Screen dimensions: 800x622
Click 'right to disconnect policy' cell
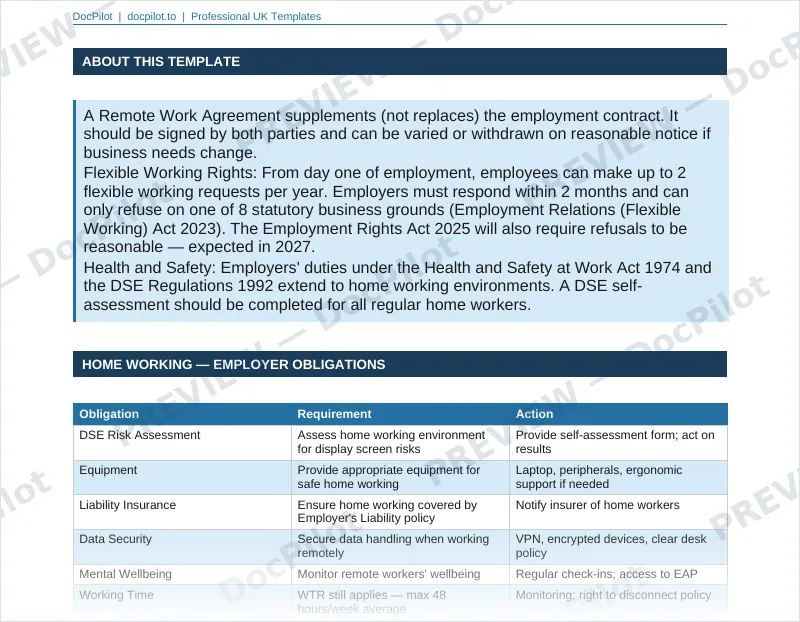coord(618,601)
